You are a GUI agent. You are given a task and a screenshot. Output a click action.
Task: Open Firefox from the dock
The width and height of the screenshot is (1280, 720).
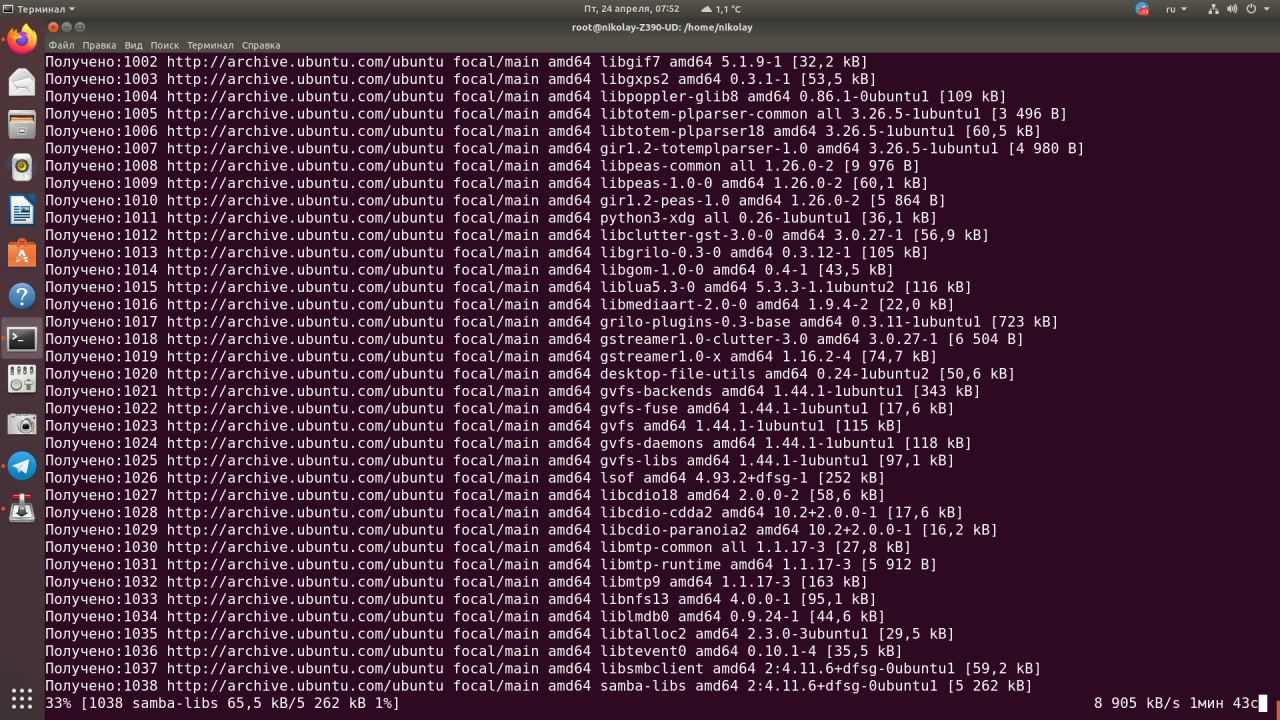coord(22,40)
